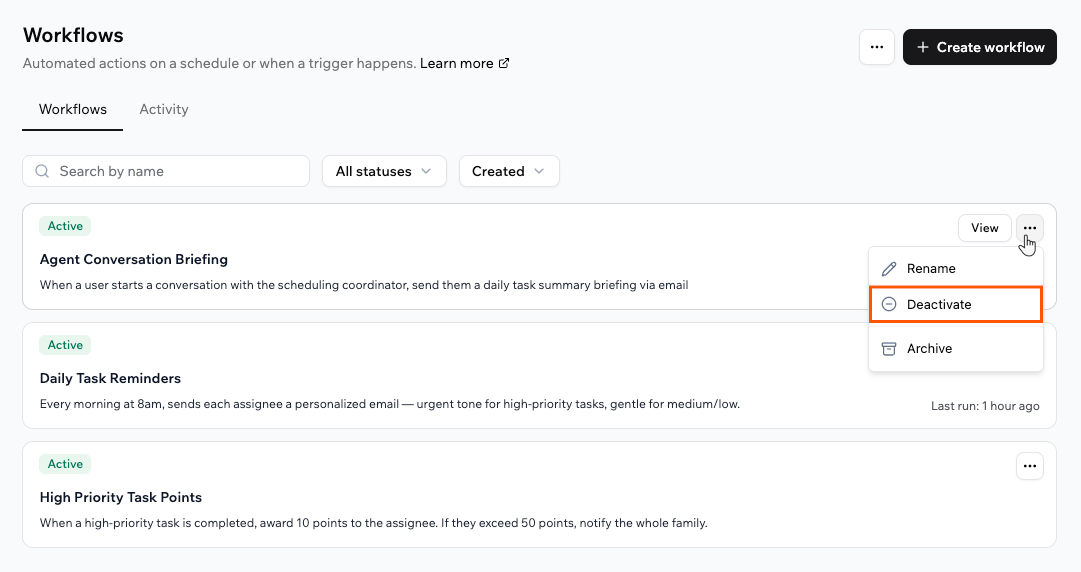The width and height of the screenshot is (1081, 572).
Task: Click the Agent Conversation Briefing title
Action: click(134, 259)
